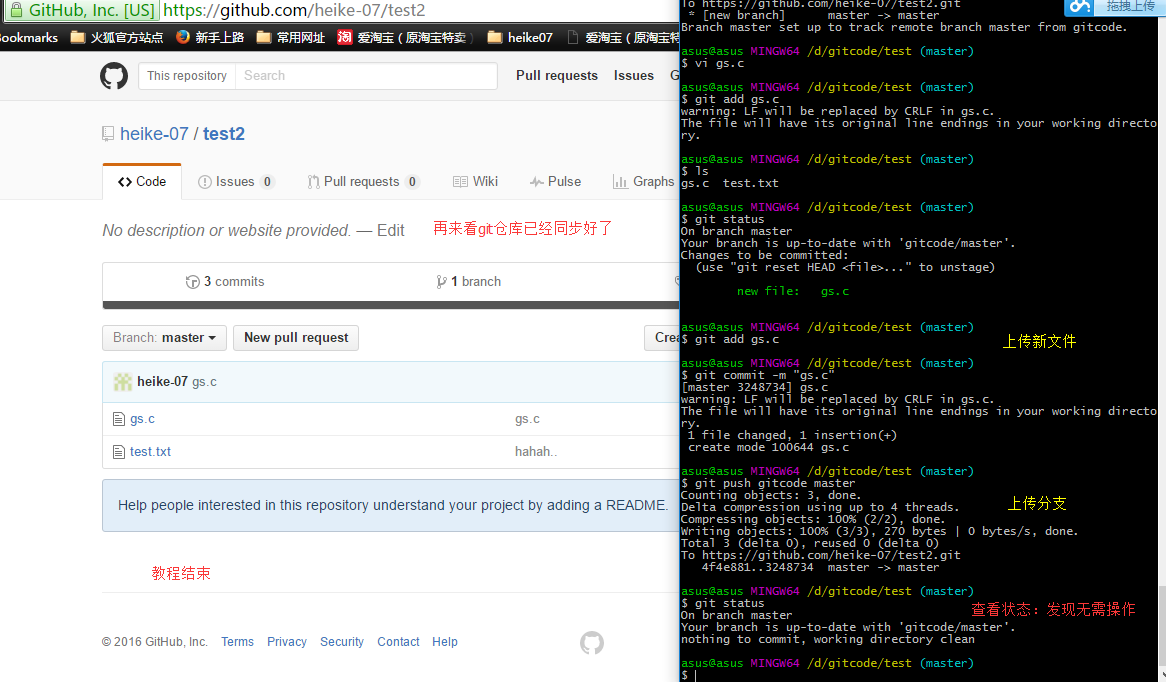Click the heike-07 owner link in title

point(154,134)
